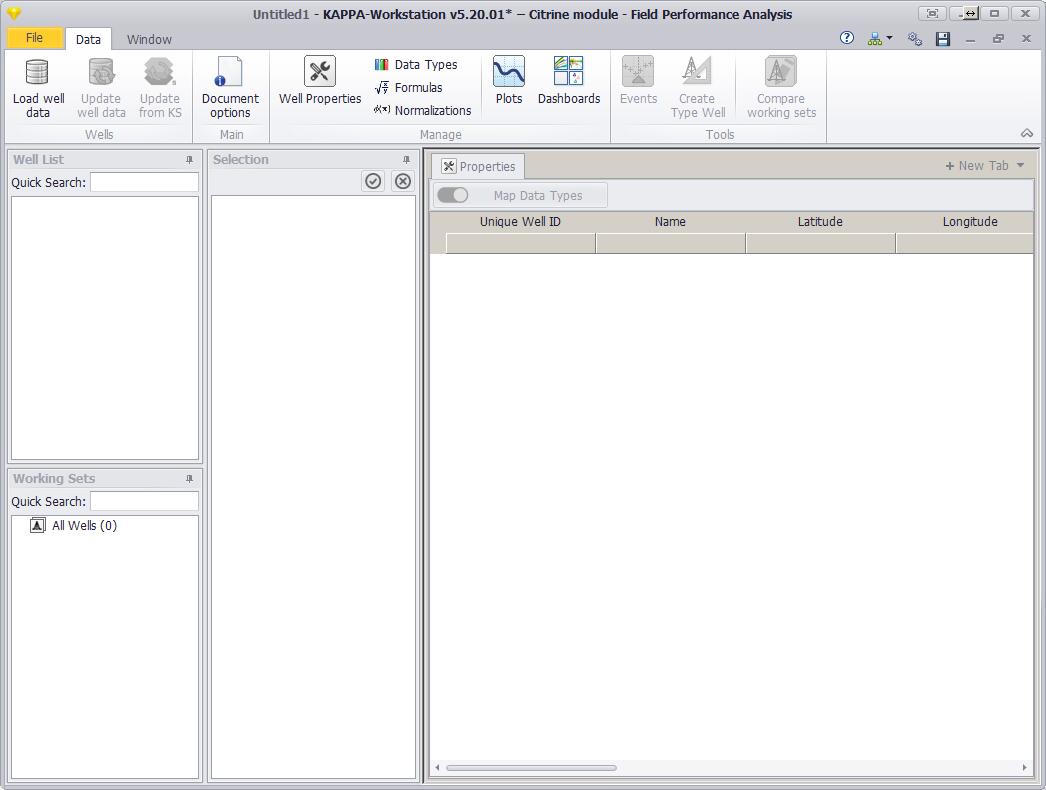Open the File menu

[x=35, y=38]
